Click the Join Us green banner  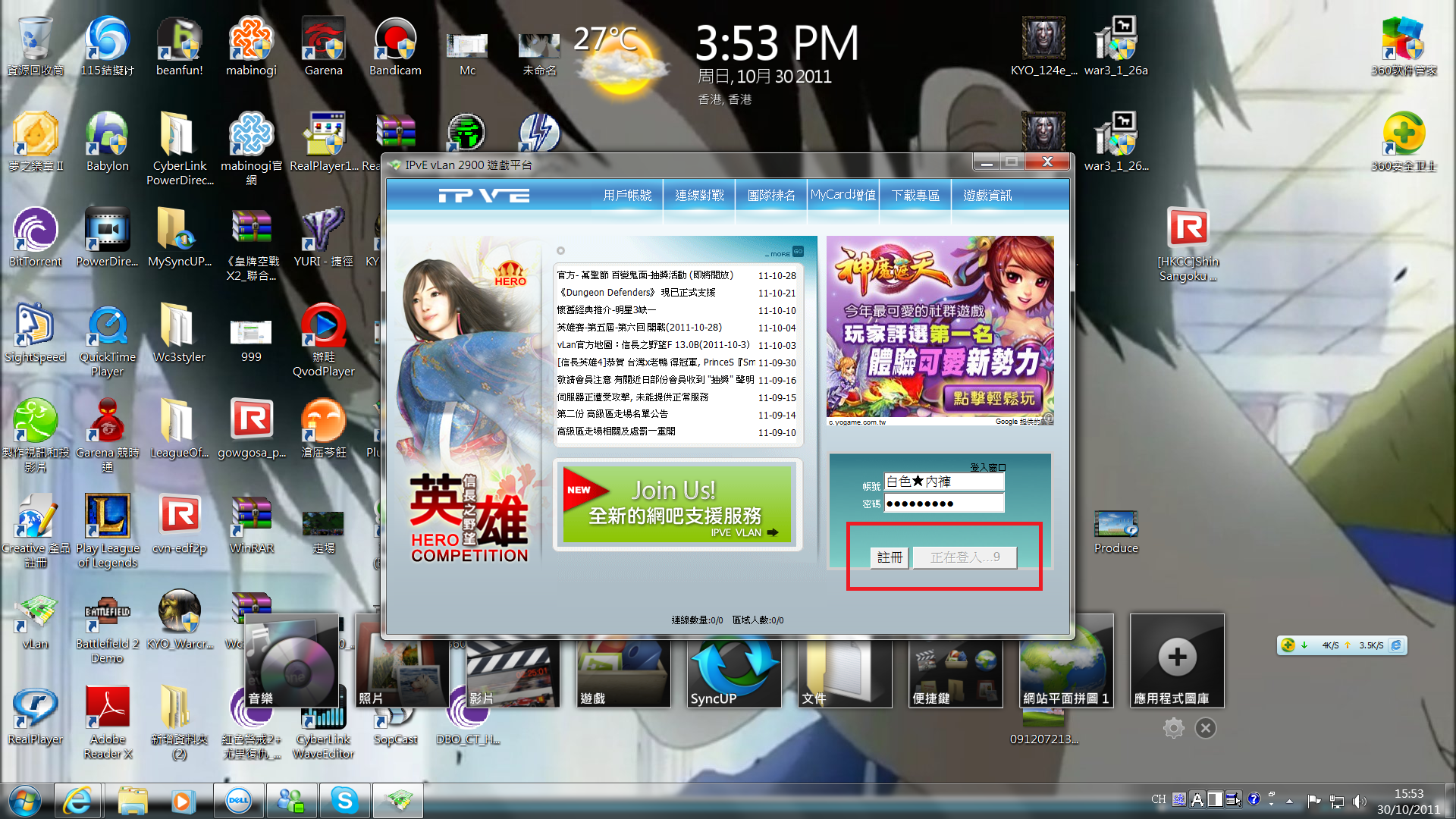(676, 505)
